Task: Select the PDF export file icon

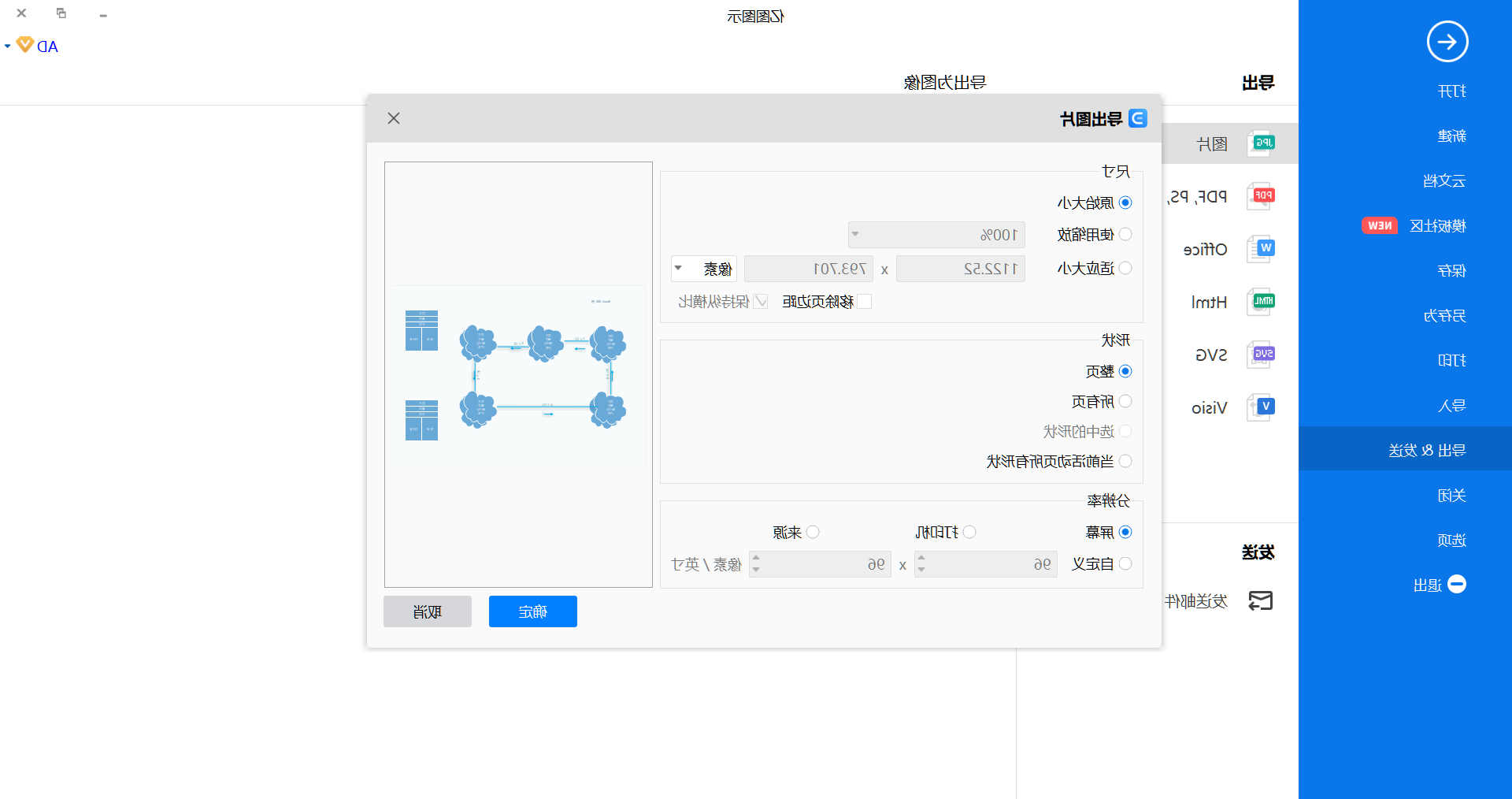Action: pos(1262,195)
